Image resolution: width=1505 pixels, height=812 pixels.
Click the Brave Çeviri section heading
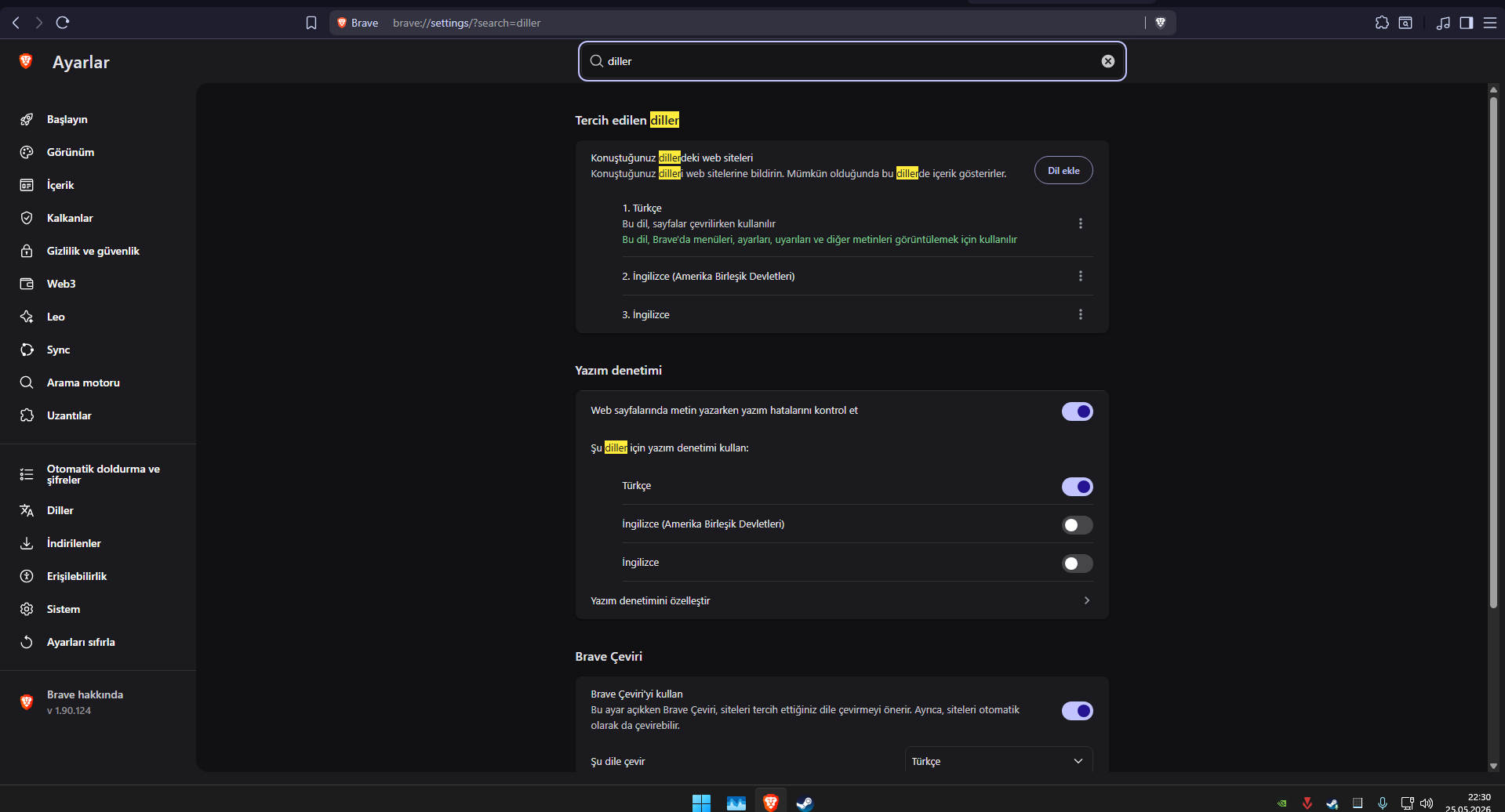pyautogui.click(x=609, y=656)
